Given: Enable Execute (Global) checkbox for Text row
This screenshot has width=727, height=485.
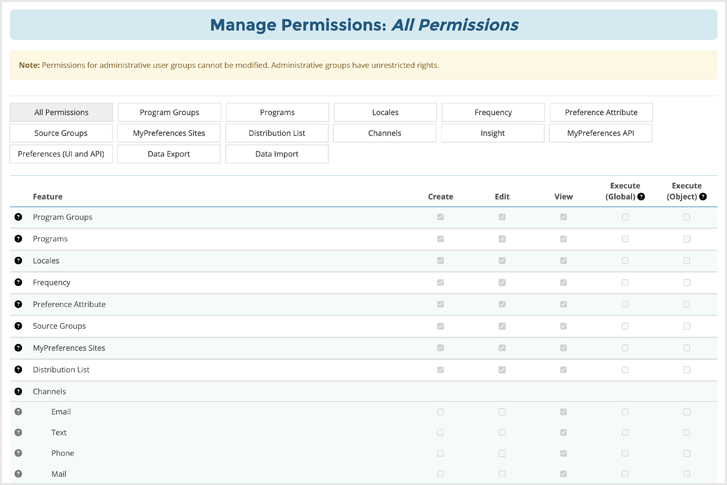Looking at the screenshot, I should tap(625, 432).
